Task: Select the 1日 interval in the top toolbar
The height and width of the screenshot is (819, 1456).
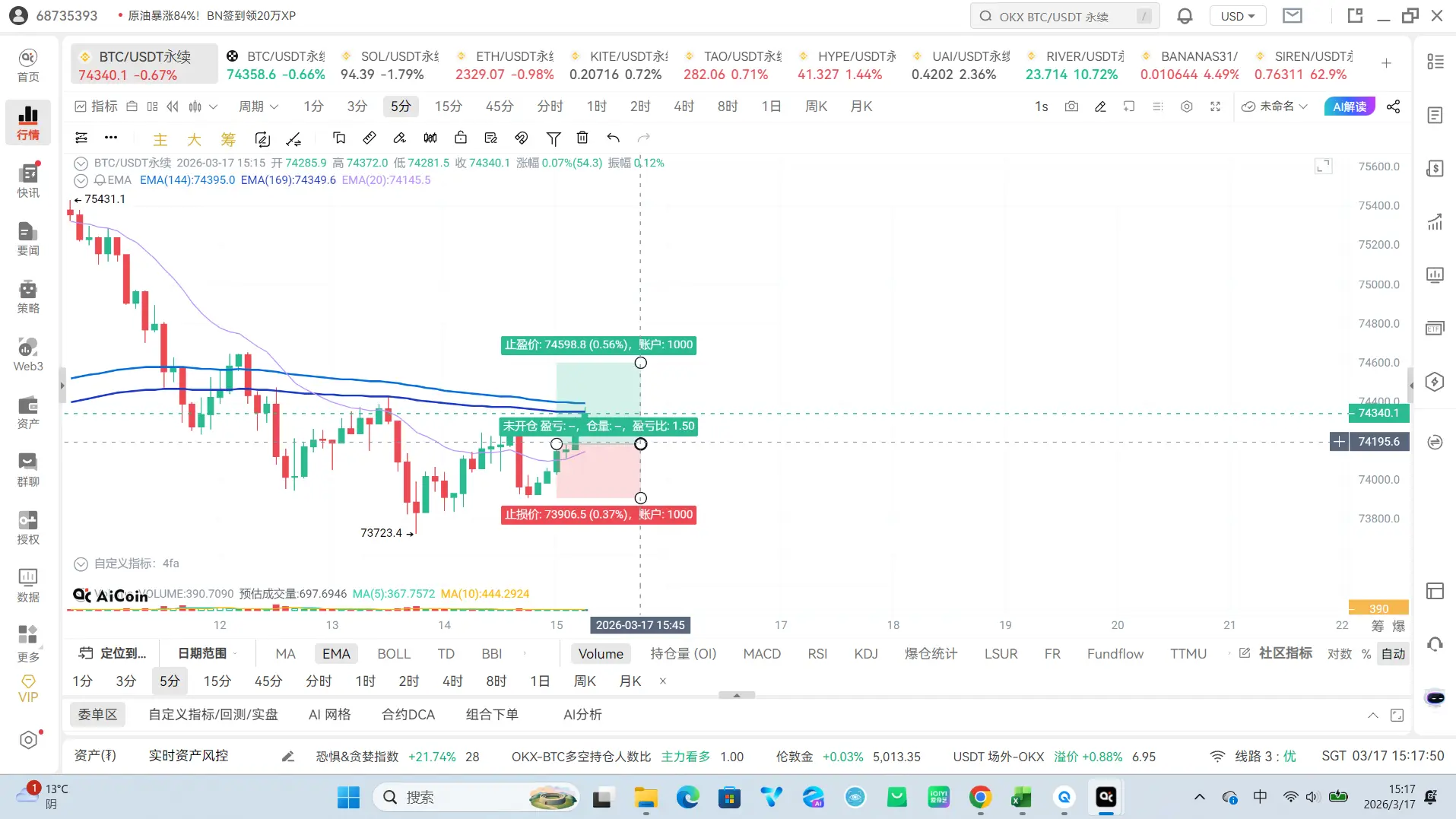Action: click(771, 106)
